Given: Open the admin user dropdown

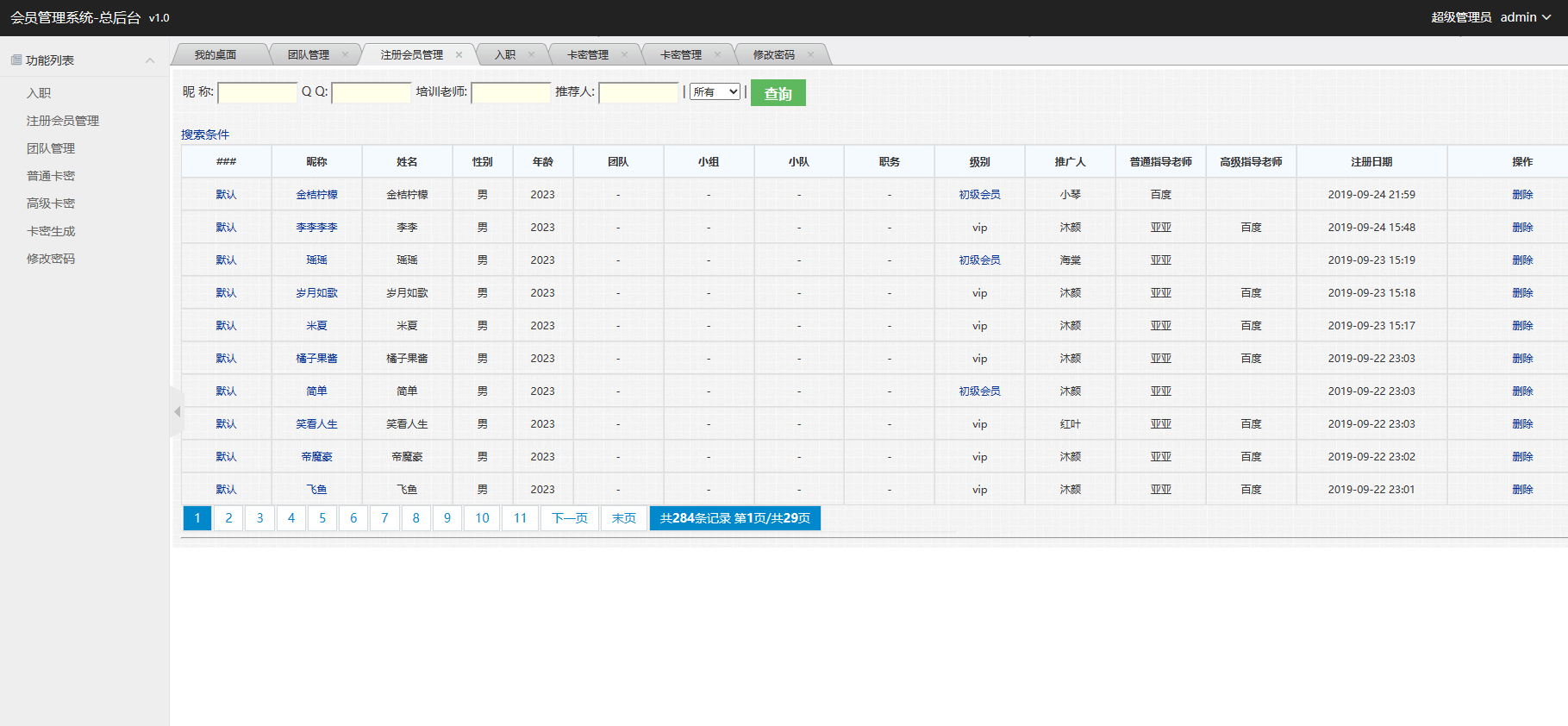Looking at the screenshot, I should [x=1526, y=17].
